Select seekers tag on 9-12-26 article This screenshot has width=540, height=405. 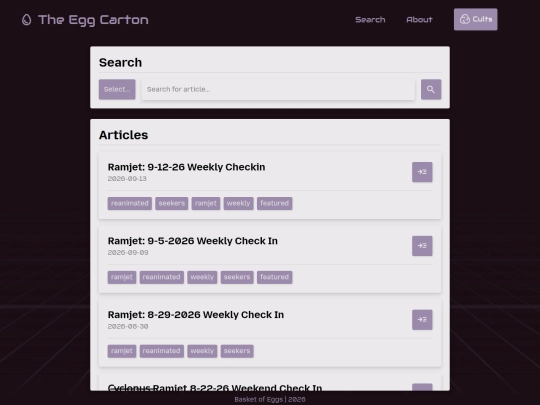[x=172, y=204]
